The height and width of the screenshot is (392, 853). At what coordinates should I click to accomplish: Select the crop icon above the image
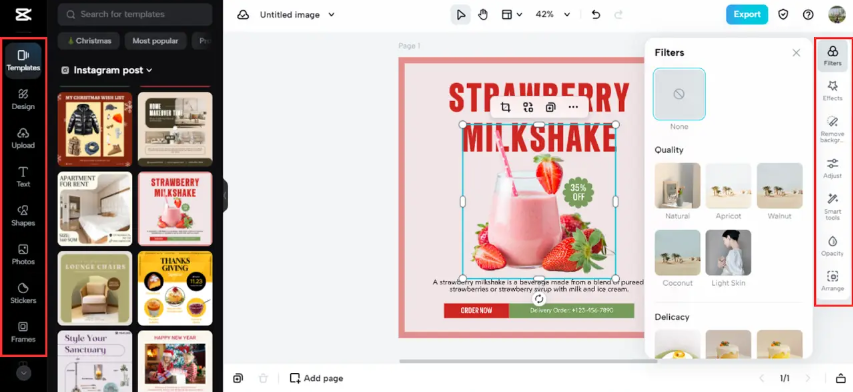[x=505, y=107]
